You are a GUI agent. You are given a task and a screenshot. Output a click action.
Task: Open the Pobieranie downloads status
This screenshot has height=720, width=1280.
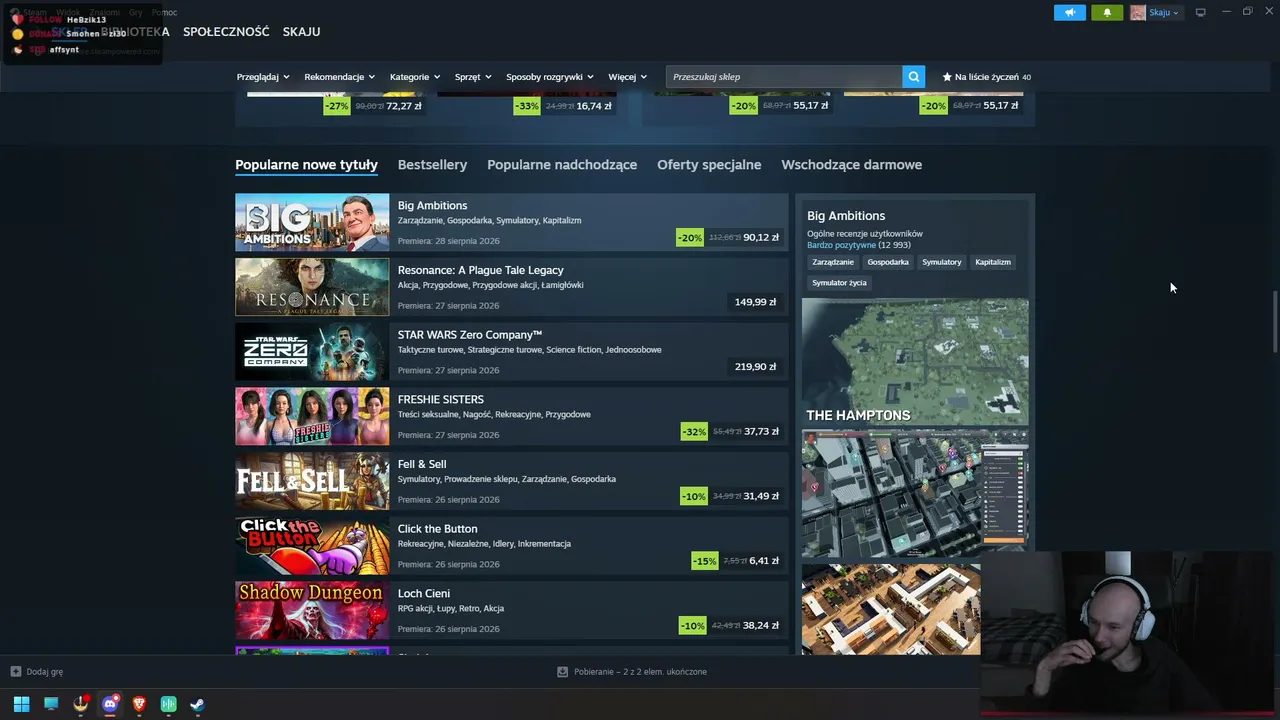coord(632,672)
